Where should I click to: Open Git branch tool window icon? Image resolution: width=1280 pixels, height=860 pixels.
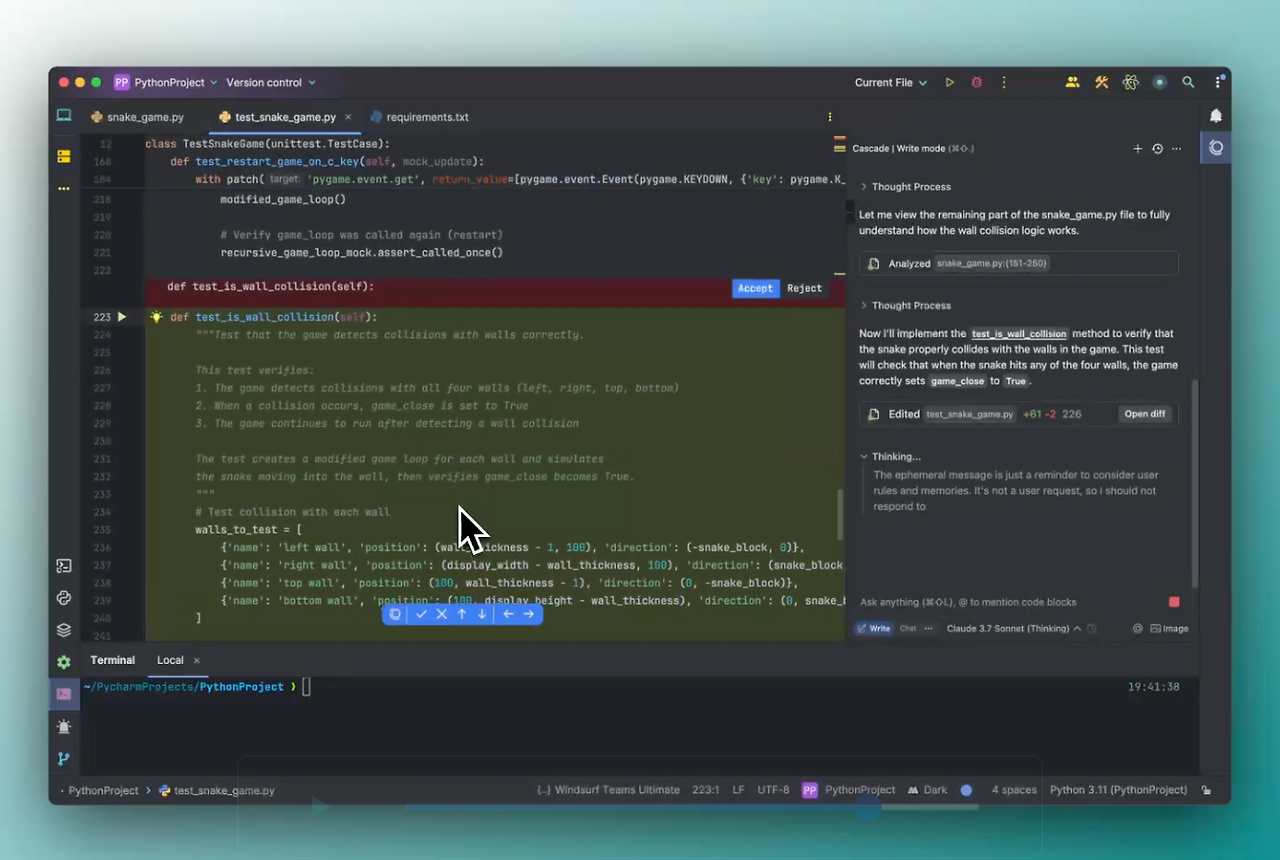64,759
